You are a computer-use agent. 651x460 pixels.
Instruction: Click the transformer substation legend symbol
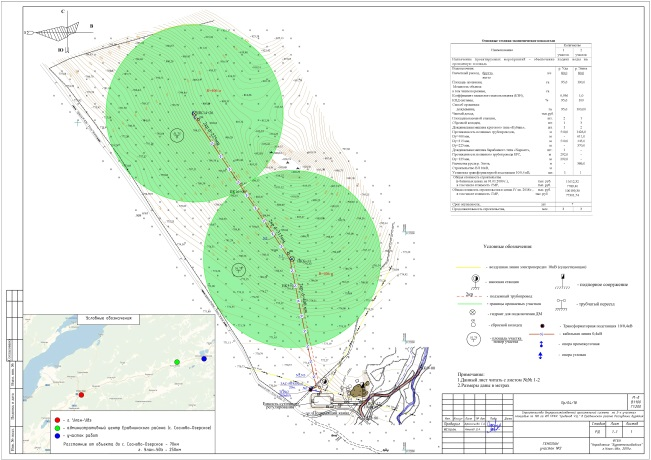543,326
